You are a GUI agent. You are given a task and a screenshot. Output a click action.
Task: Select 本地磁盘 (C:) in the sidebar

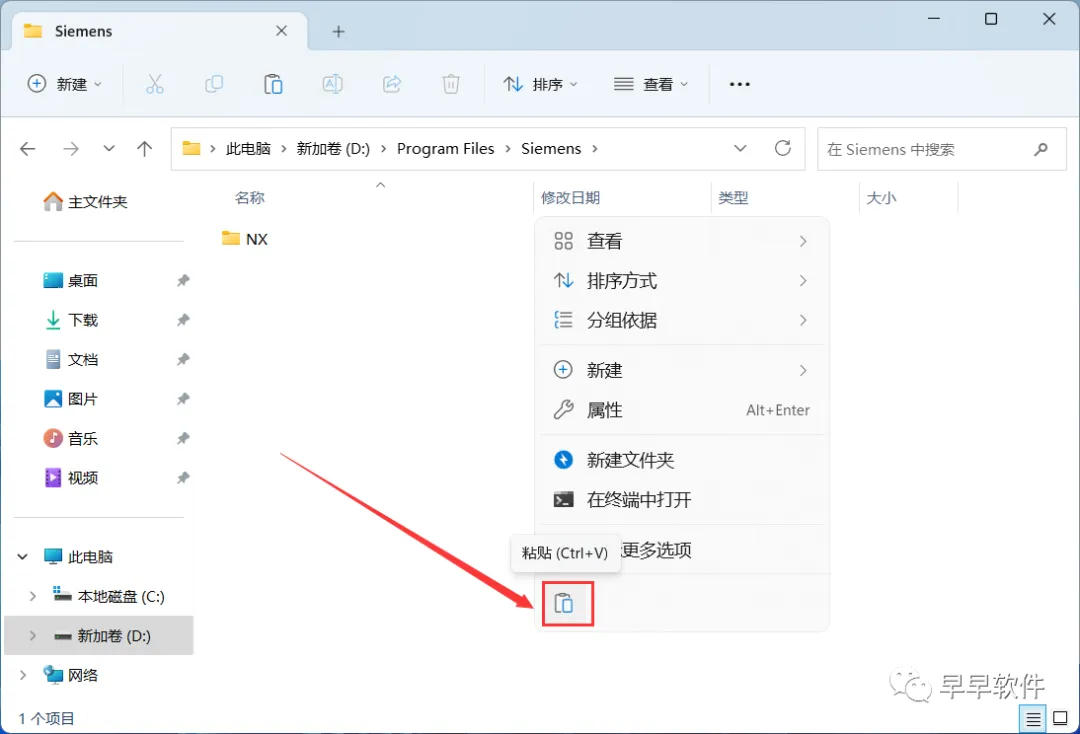click(109, 596)
